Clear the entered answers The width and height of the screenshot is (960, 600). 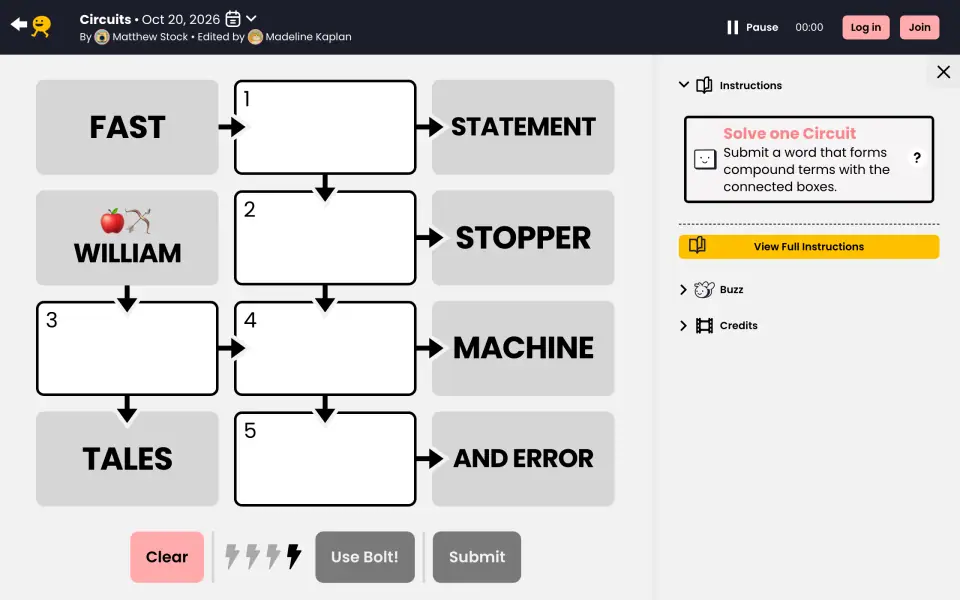click(x=167, y=557)
